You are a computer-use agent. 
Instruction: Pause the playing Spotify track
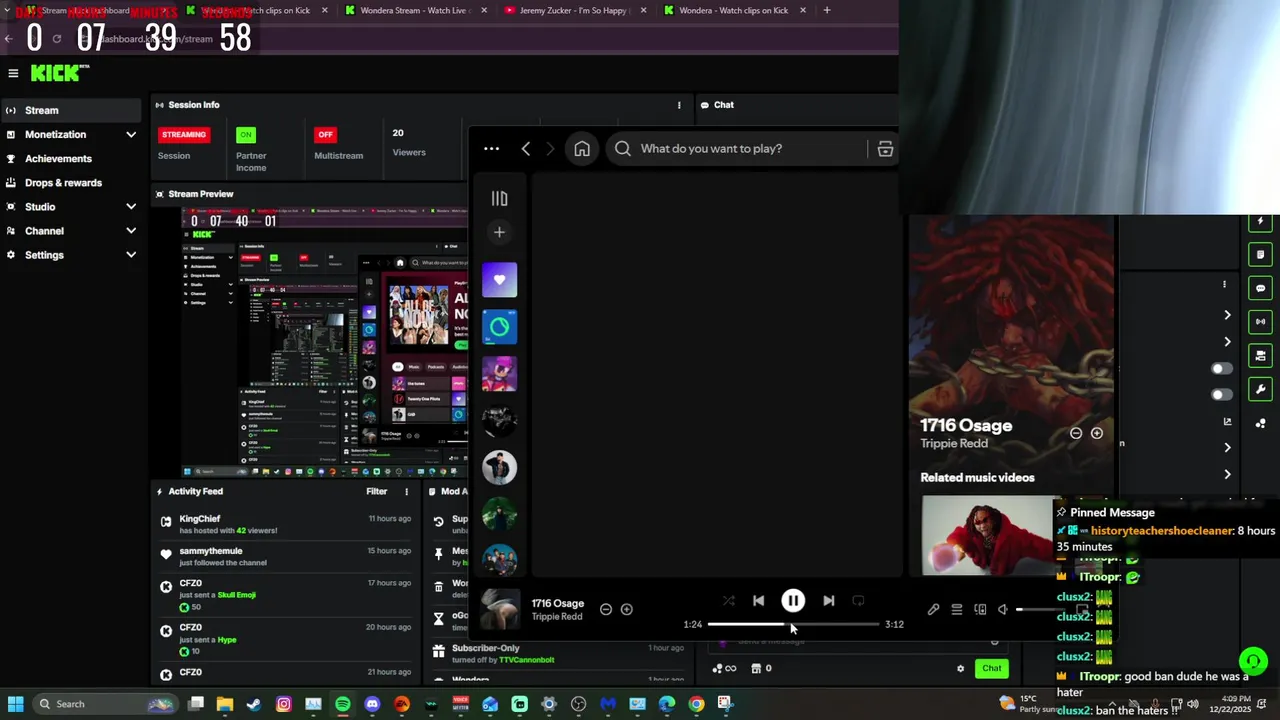(792, 601)
